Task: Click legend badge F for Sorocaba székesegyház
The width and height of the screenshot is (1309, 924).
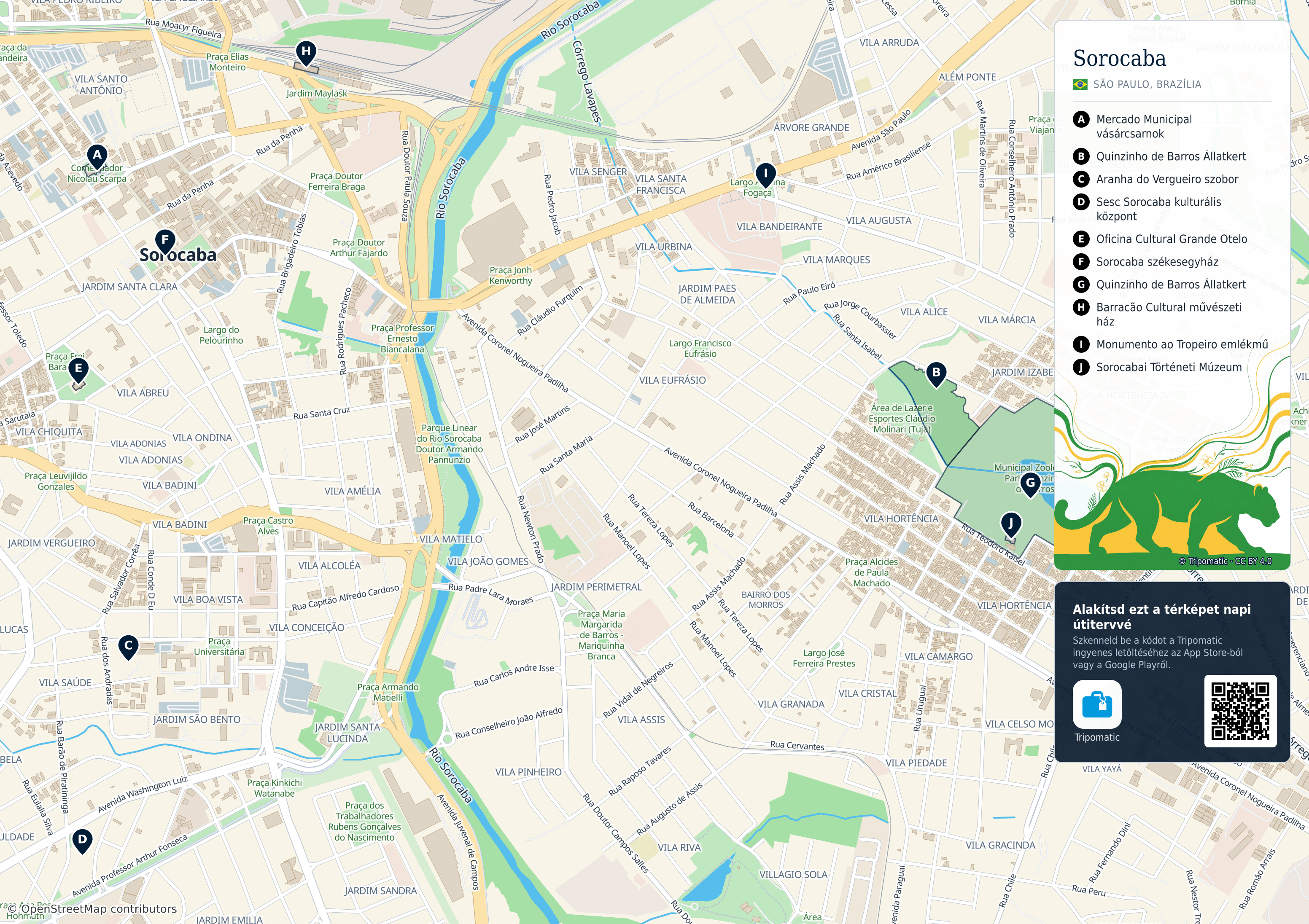Action: [x=1081, y=262]
